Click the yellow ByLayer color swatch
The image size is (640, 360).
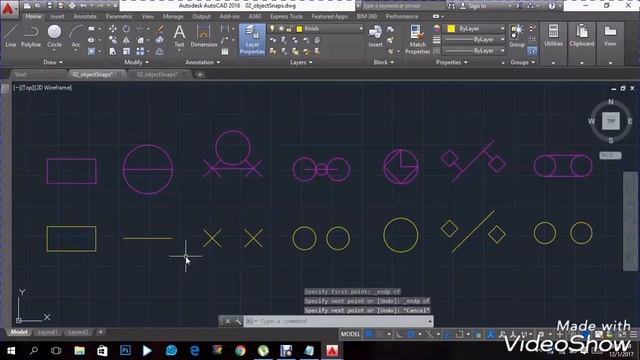point(451,29)
